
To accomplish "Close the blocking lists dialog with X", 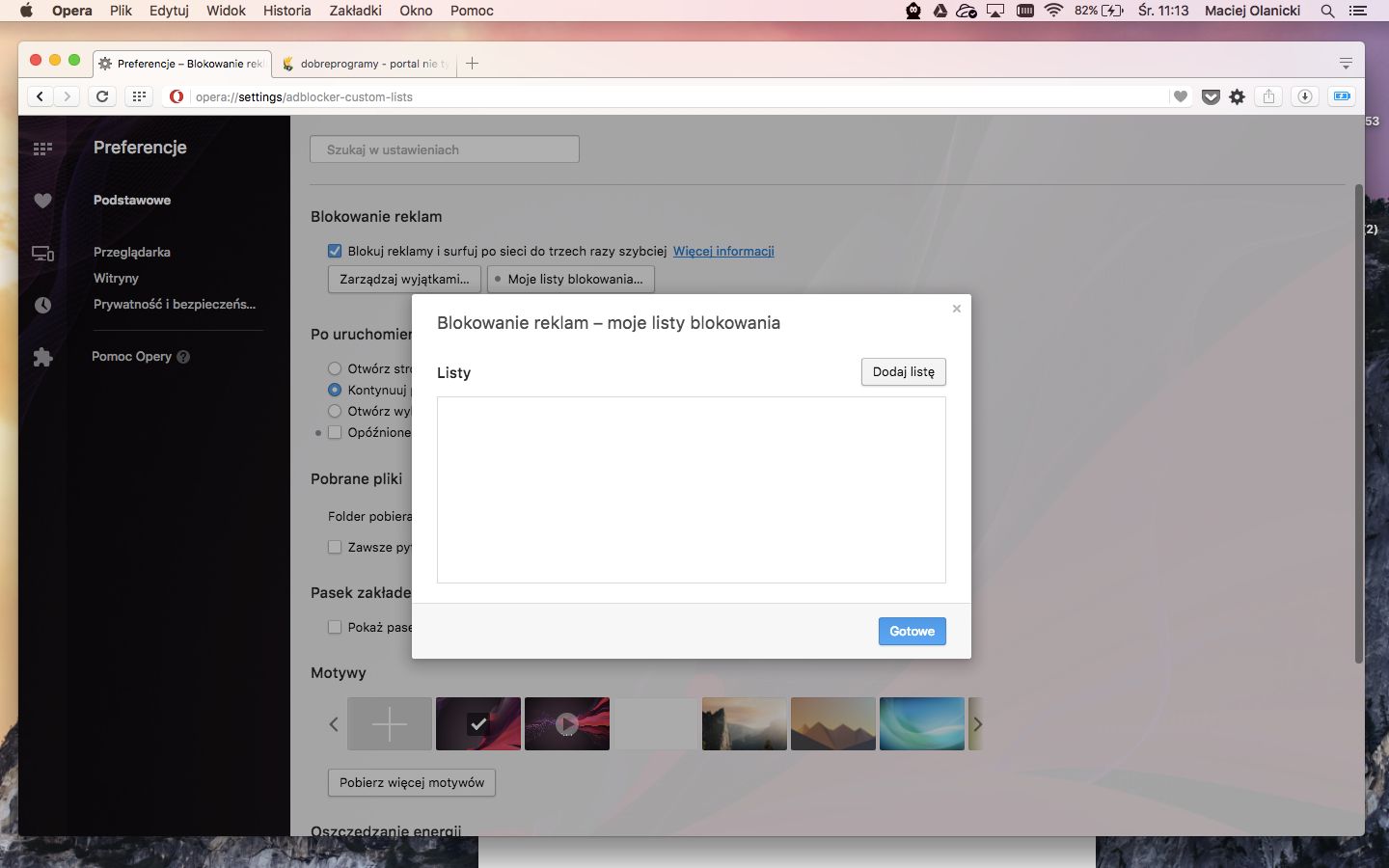I will coord(957,309).
